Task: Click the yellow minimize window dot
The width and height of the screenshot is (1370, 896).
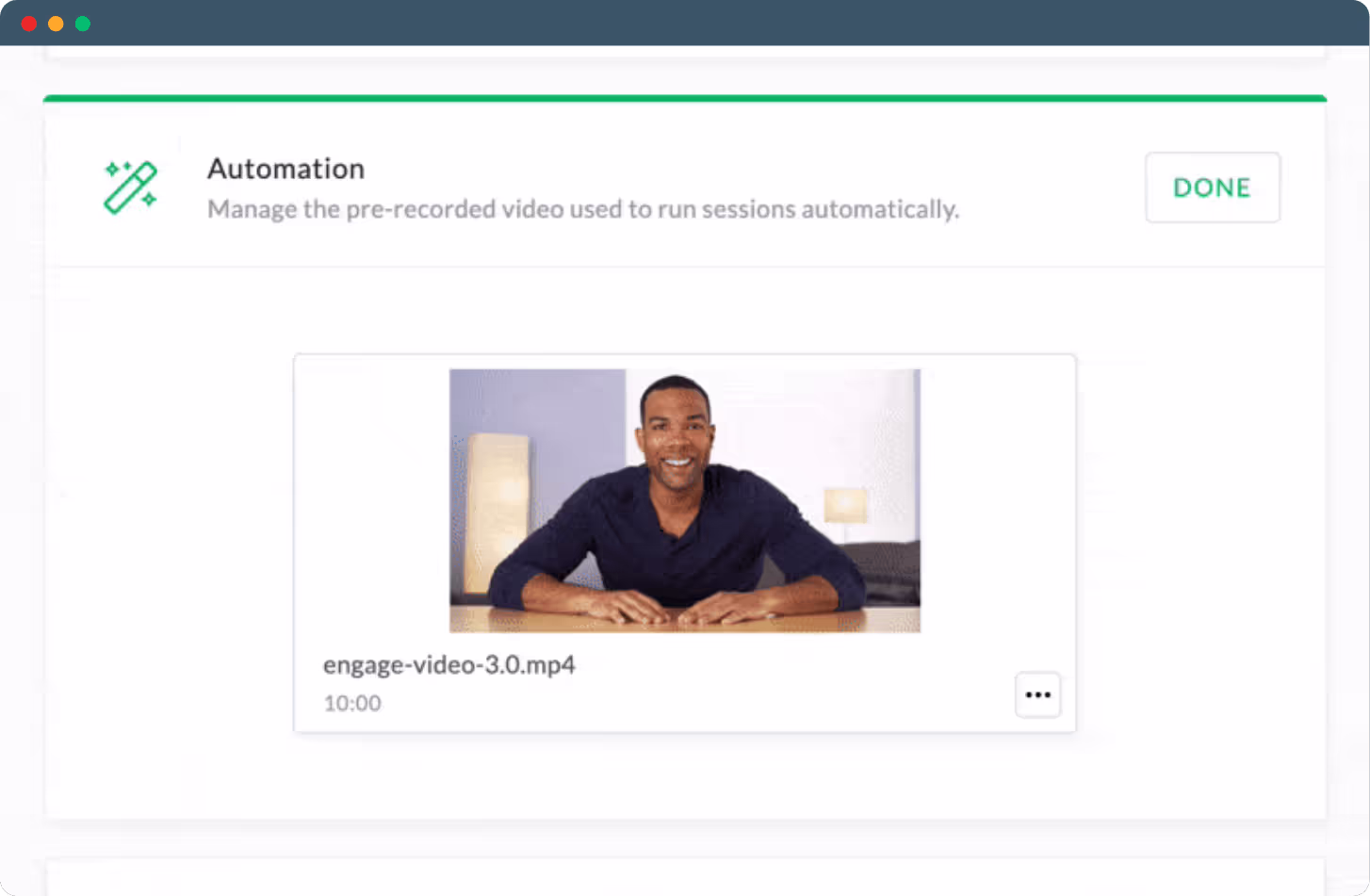Action: pyautogui.click(x=56, y=24)
